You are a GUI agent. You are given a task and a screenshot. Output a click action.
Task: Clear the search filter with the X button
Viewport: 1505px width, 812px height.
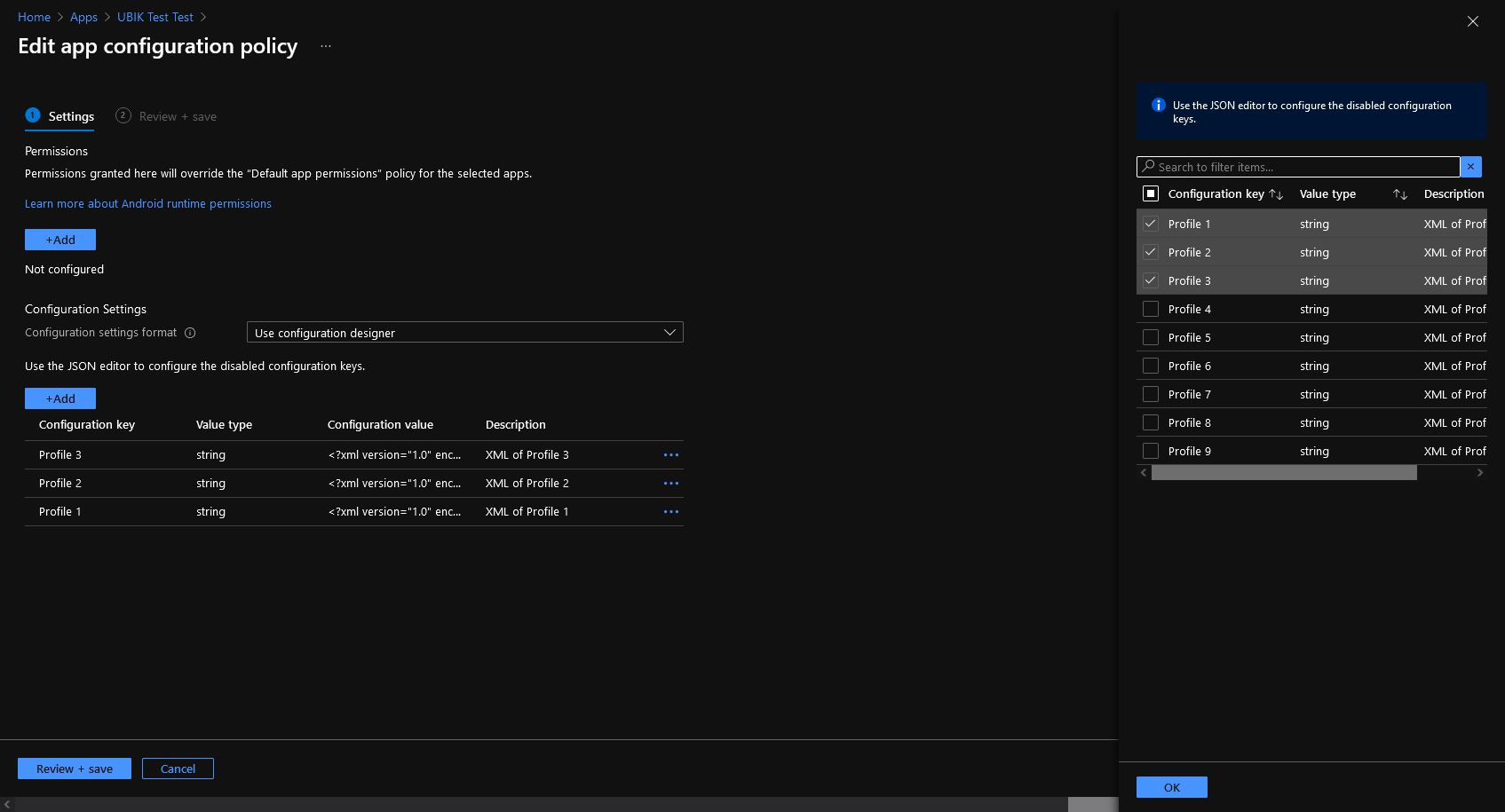[x=1470, y=167]
